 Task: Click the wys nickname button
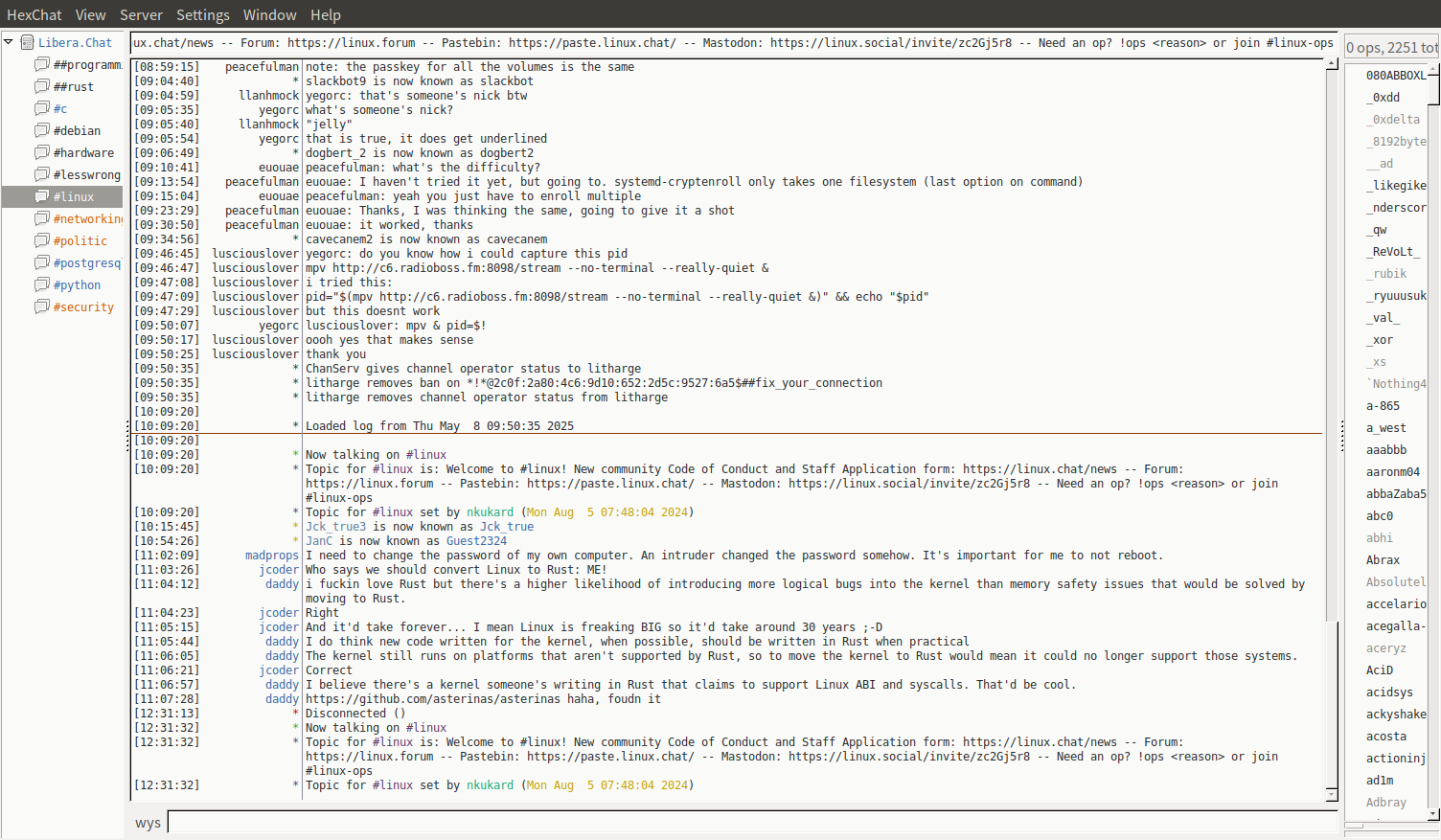[148, 823]
